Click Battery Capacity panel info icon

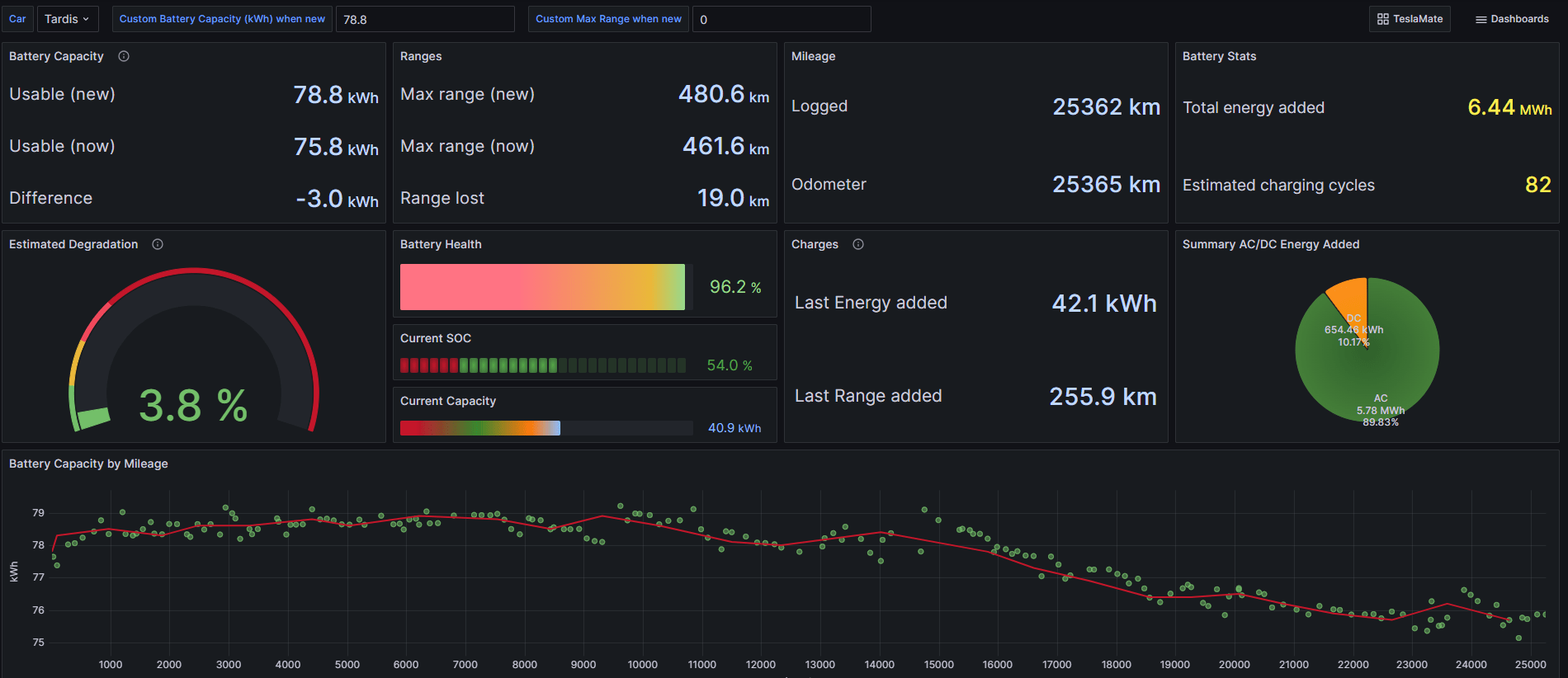click(x=124, y=56)
